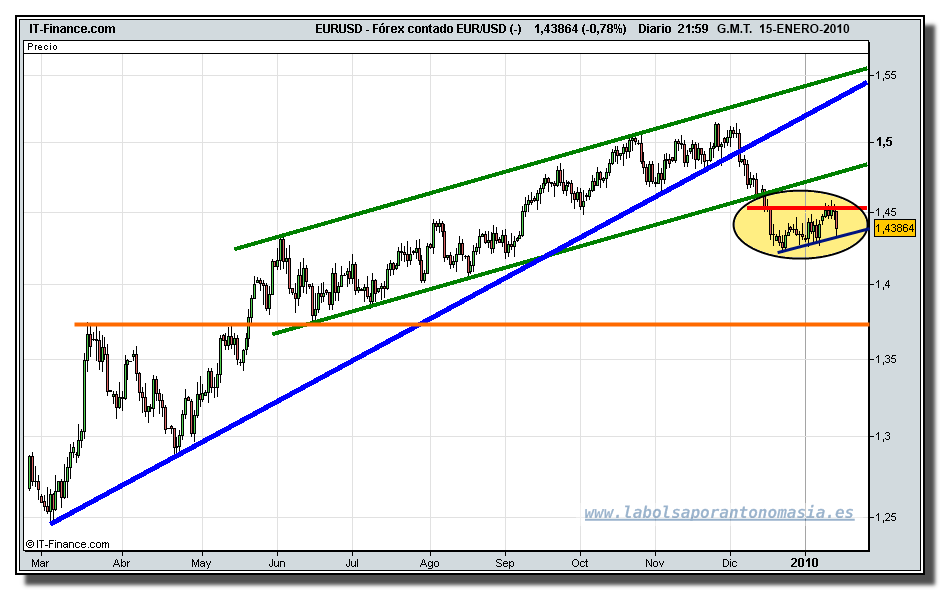This screenshot has height=590, width=940.
Task: Click the 1,35 price axis label
Action: coord(885,359)
